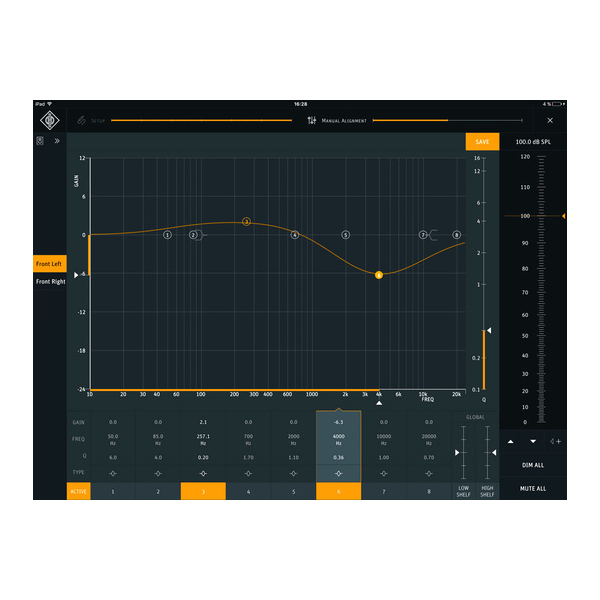
Task: Select the Front Right speaker tab
Action: click(x=51, y=282)
